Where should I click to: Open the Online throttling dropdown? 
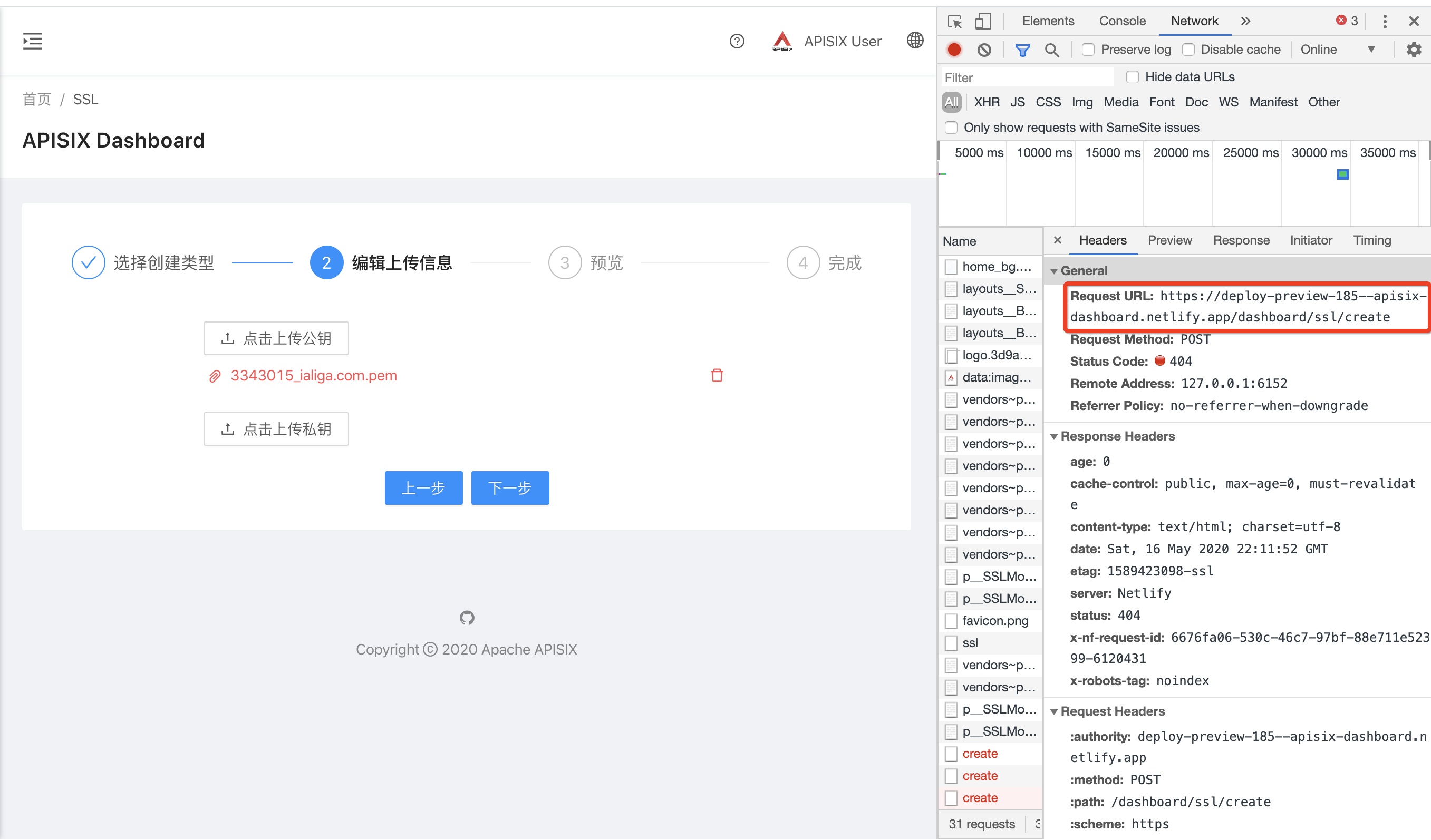1337,50
